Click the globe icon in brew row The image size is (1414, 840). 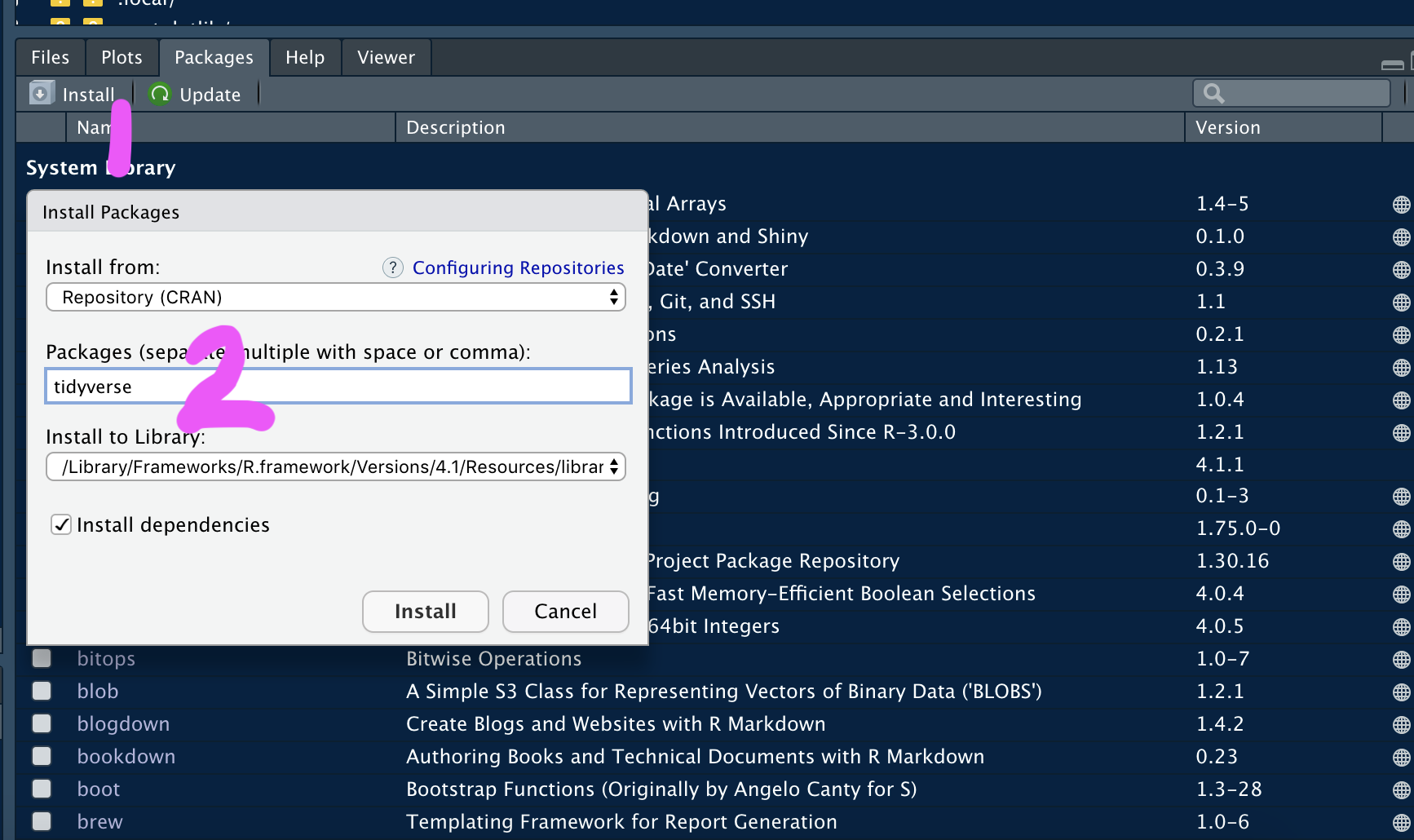click(x=1401, y=823)
